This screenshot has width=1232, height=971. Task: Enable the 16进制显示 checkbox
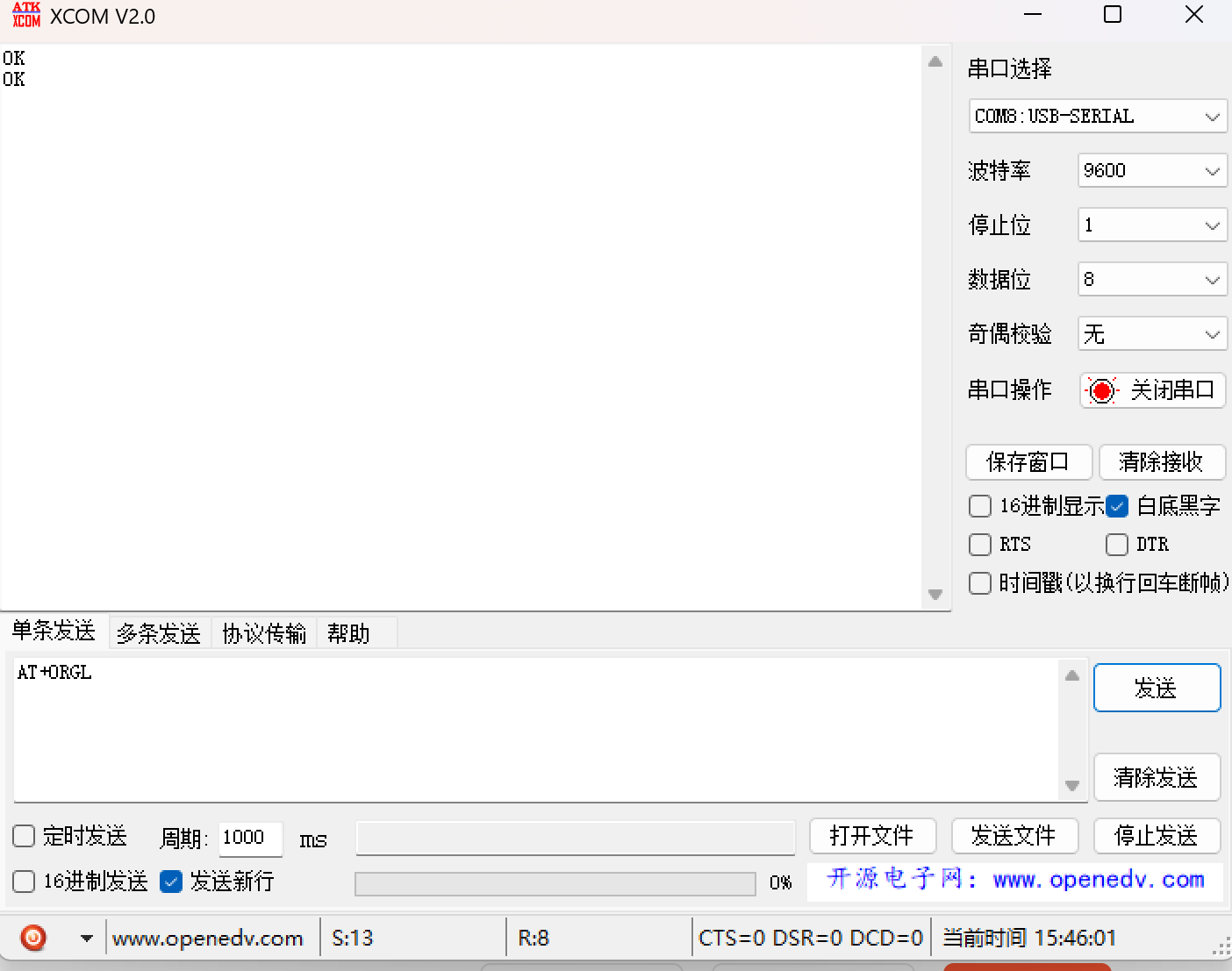click(980, 506)
